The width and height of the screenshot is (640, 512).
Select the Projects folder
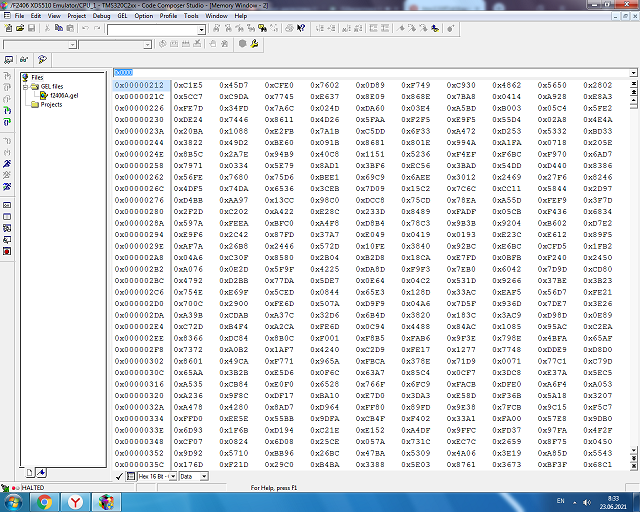(51, 105)
